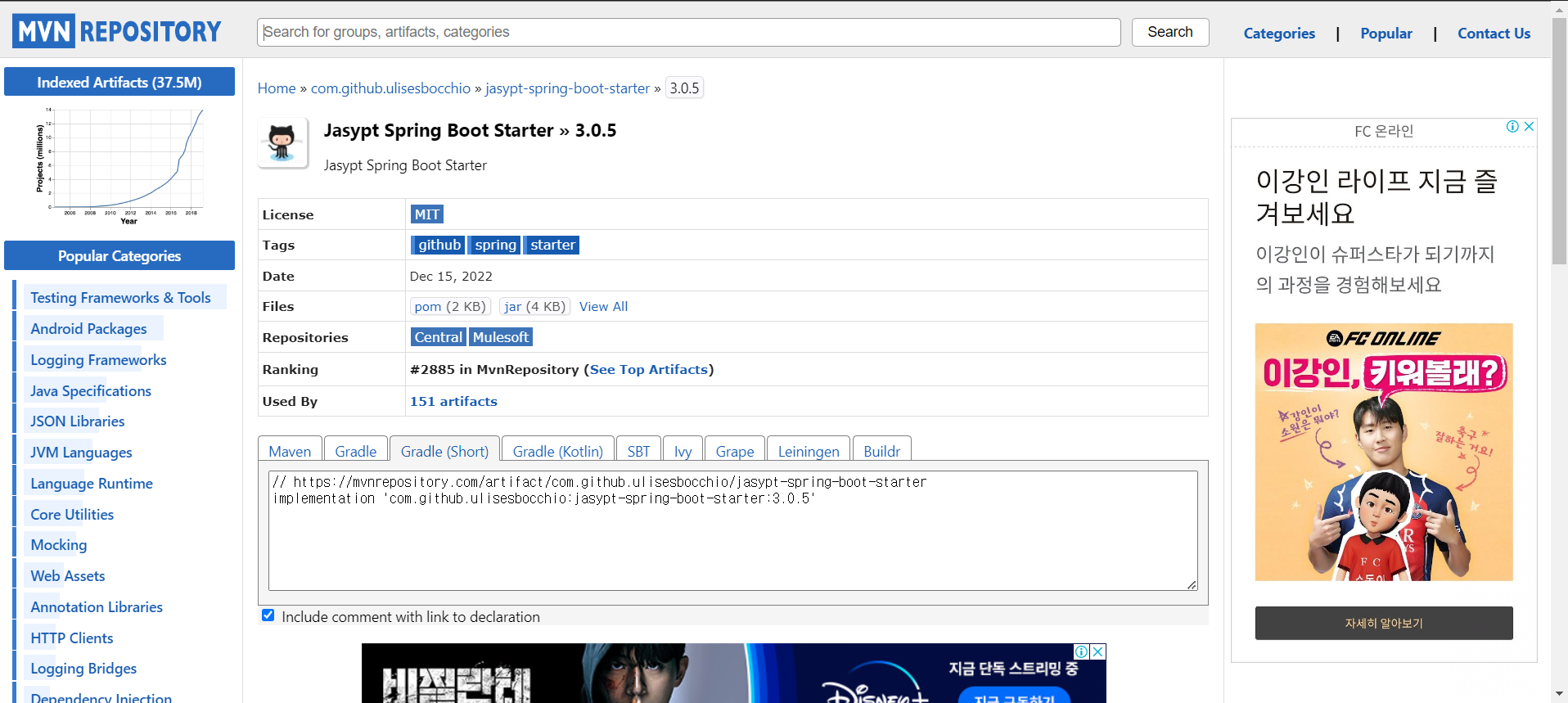Open the bottom banner ad info icon
The image size is (1568, 703).
pyautogui.click(x=1082, y=651)
